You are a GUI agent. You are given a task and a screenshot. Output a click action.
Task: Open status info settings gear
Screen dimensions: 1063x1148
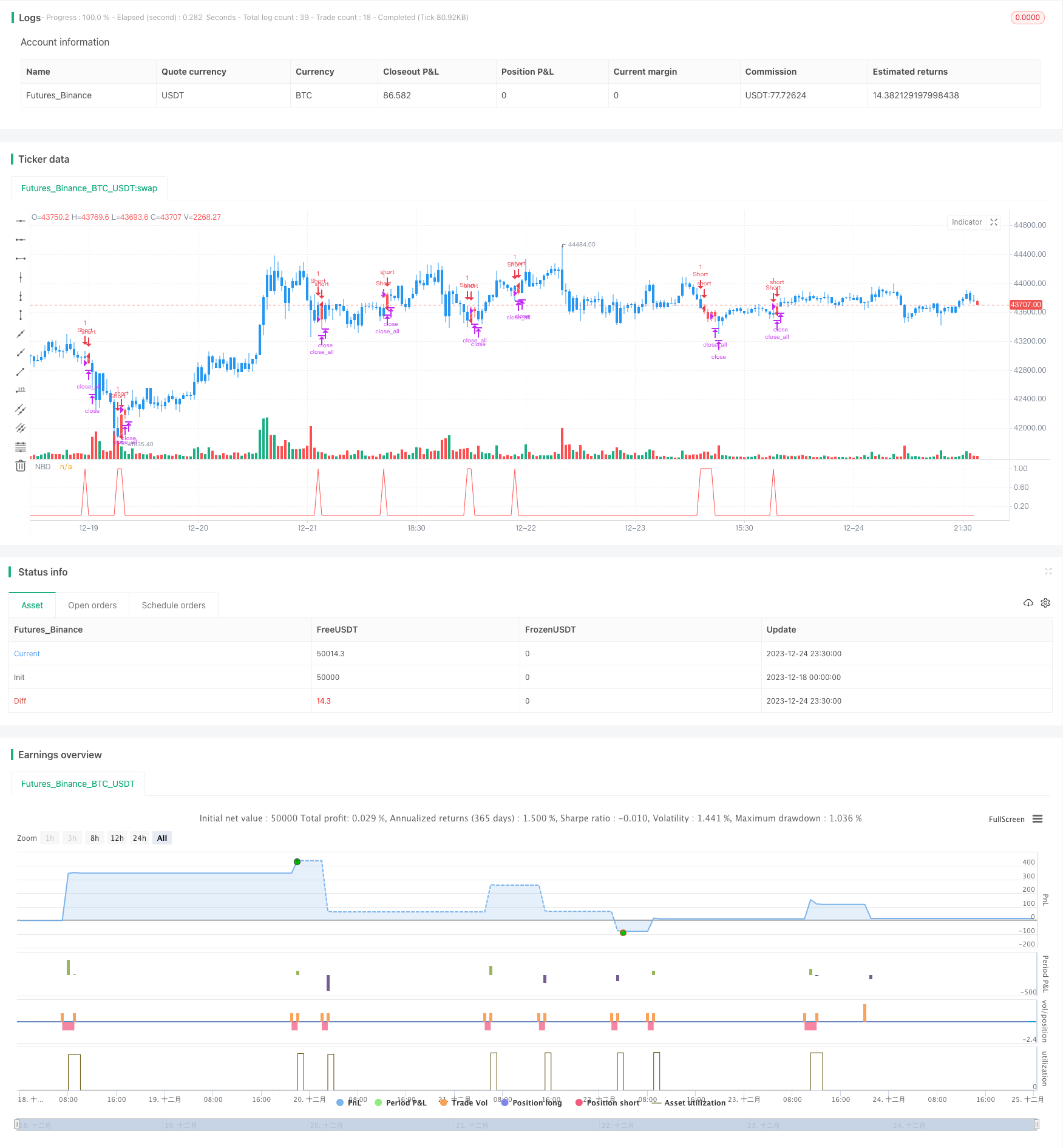point(1045,603)
